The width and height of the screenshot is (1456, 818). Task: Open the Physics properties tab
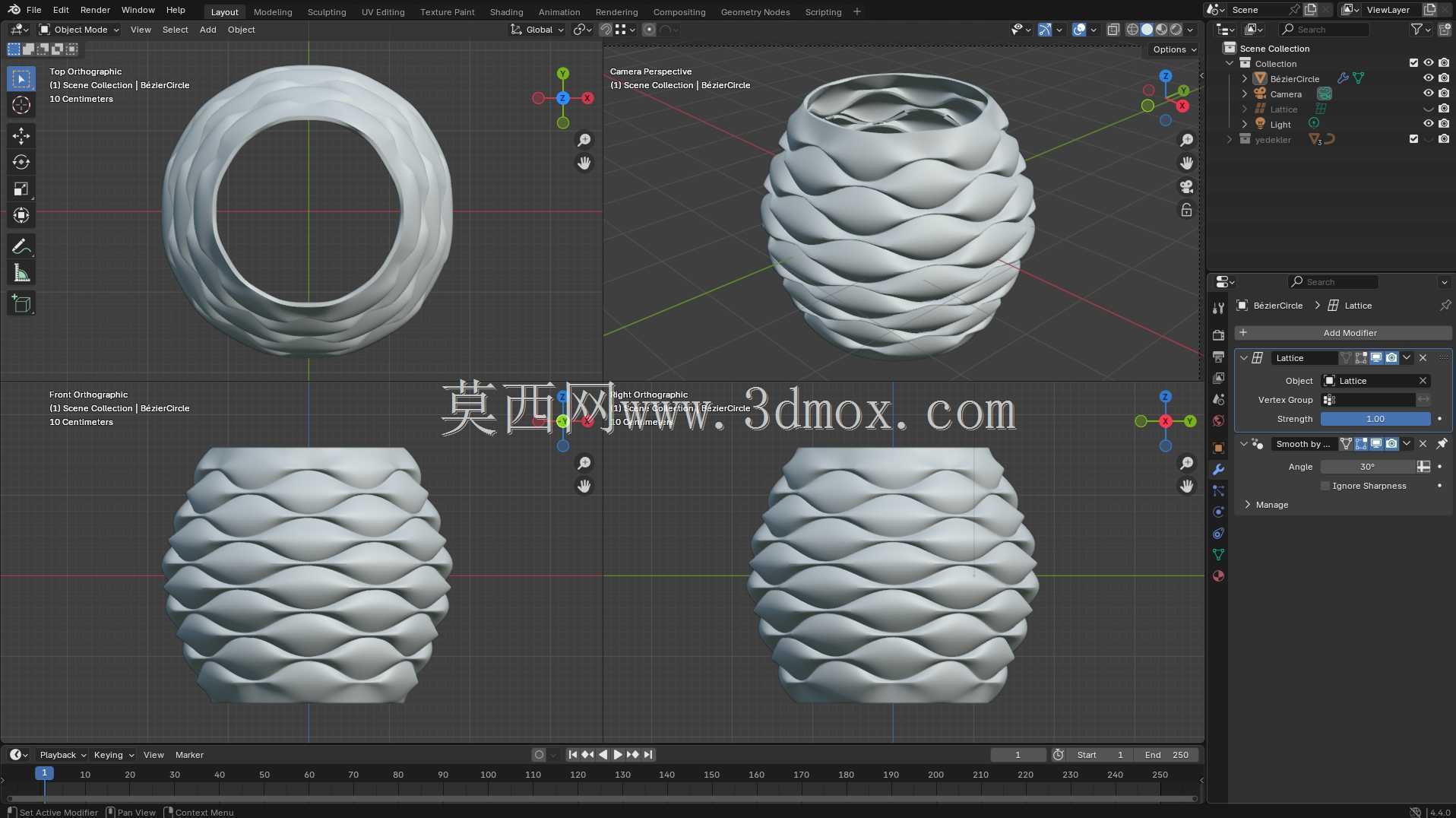point(1218,512)
